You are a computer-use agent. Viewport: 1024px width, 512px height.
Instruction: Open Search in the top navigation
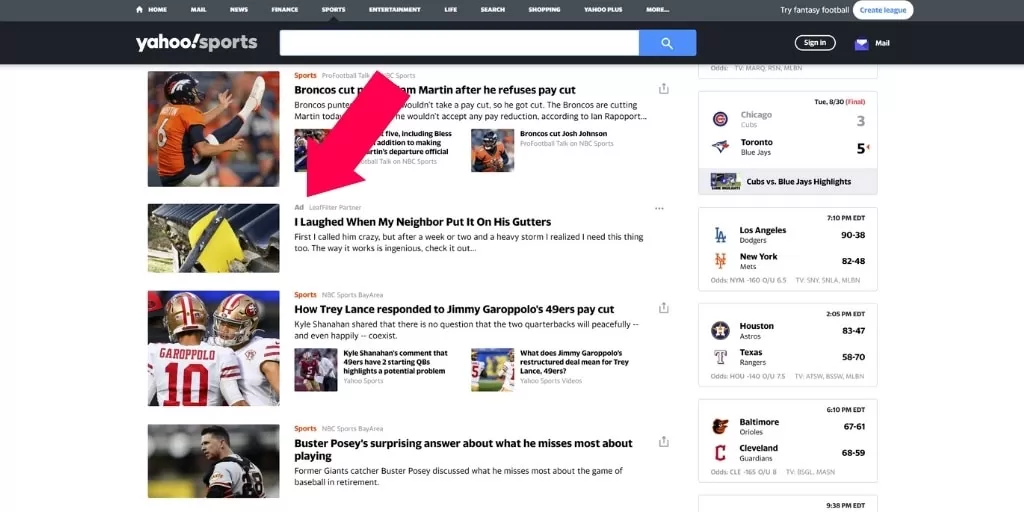point(492,10)
